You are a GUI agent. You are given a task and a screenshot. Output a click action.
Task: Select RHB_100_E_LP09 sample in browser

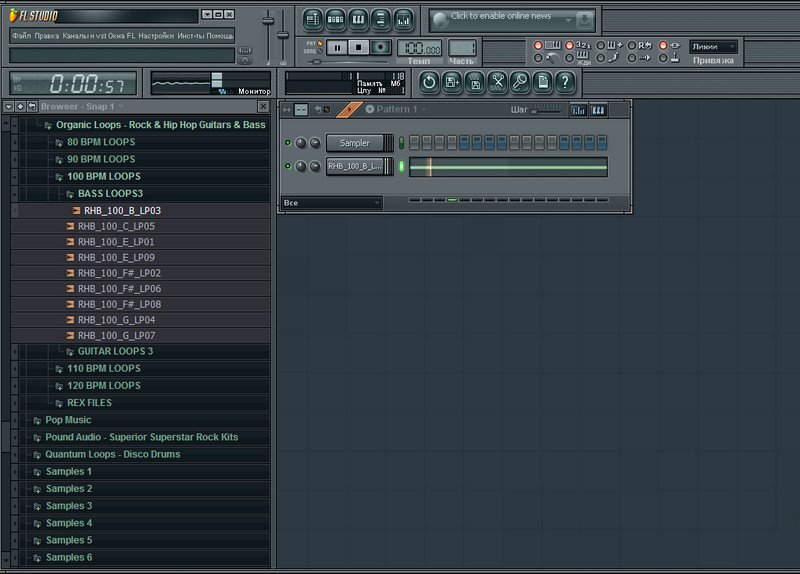point(115,256)
